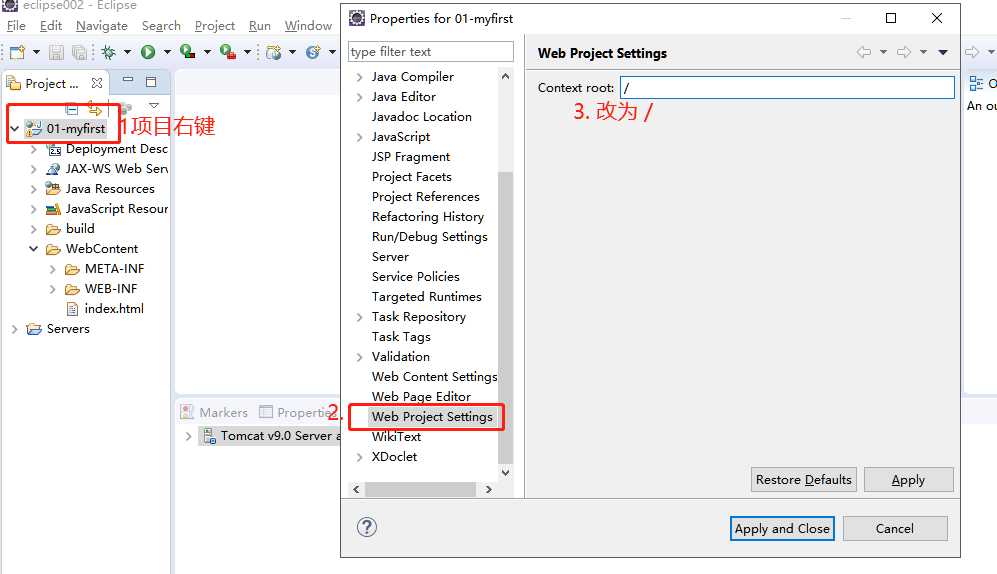Click Collapse All in Project Explorer
The height and width of the screenshot is (574, 997).
coord(72,109)
